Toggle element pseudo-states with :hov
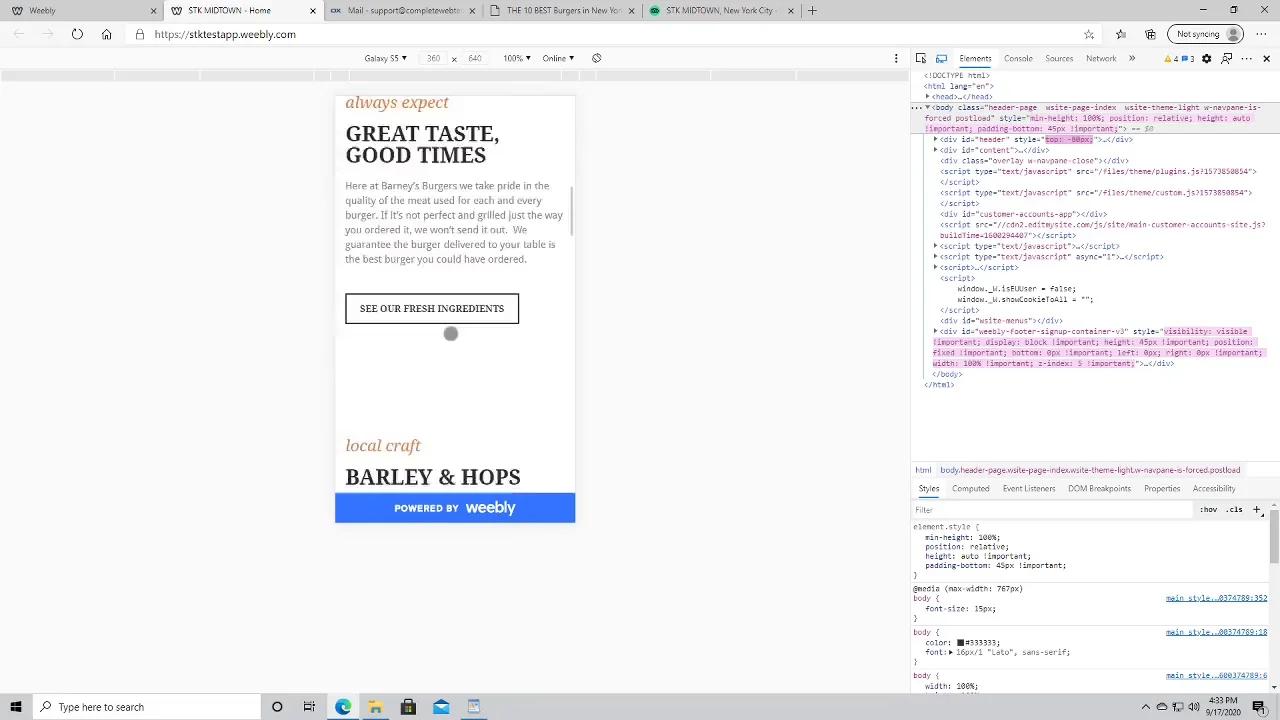 (1208, 509)
